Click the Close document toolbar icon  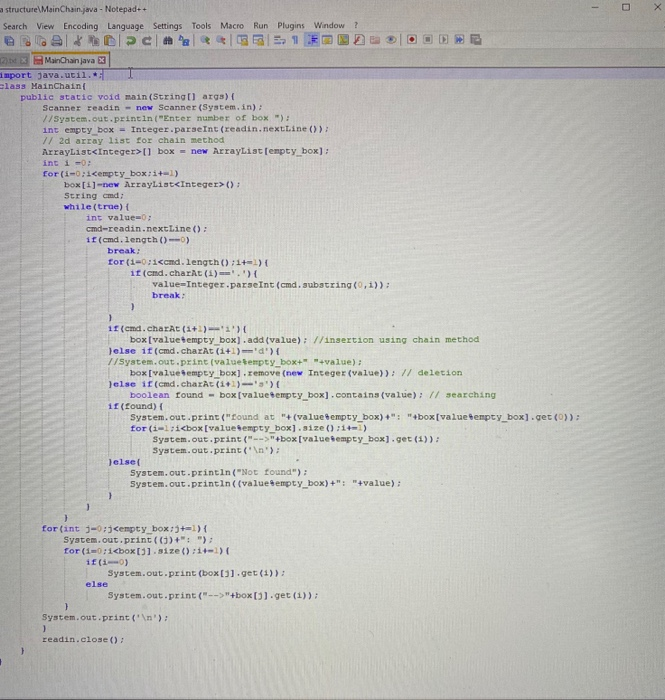click(x=25, y=41)
